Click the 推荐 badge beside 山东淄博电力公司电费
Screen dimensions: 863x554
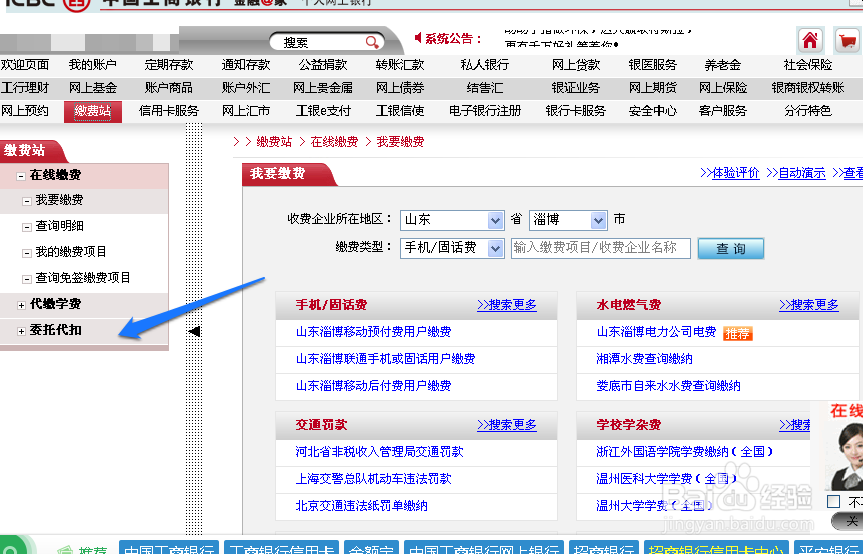[x=737, y=333]
